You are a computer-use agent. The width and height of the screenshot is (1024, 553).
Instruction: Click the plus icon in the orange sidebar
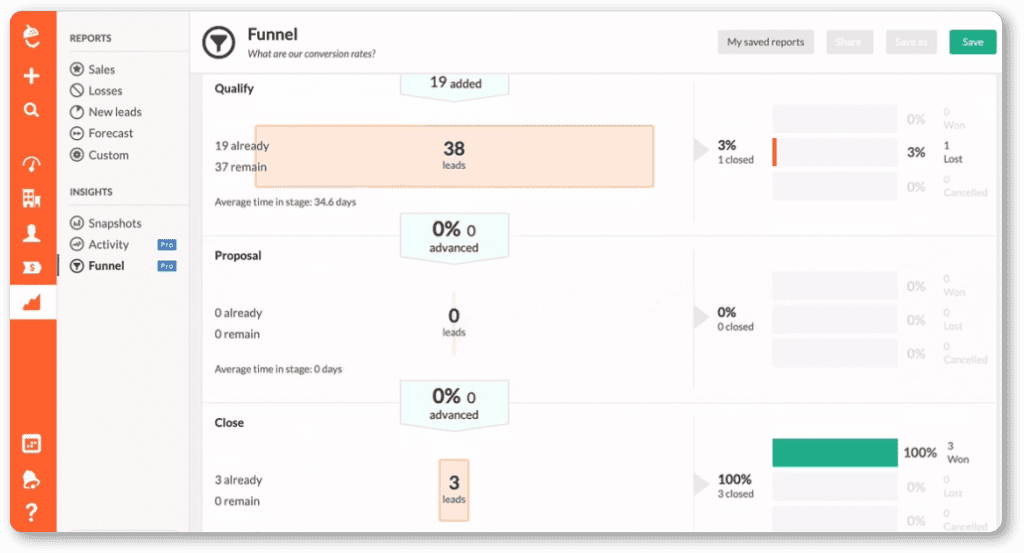32,77
